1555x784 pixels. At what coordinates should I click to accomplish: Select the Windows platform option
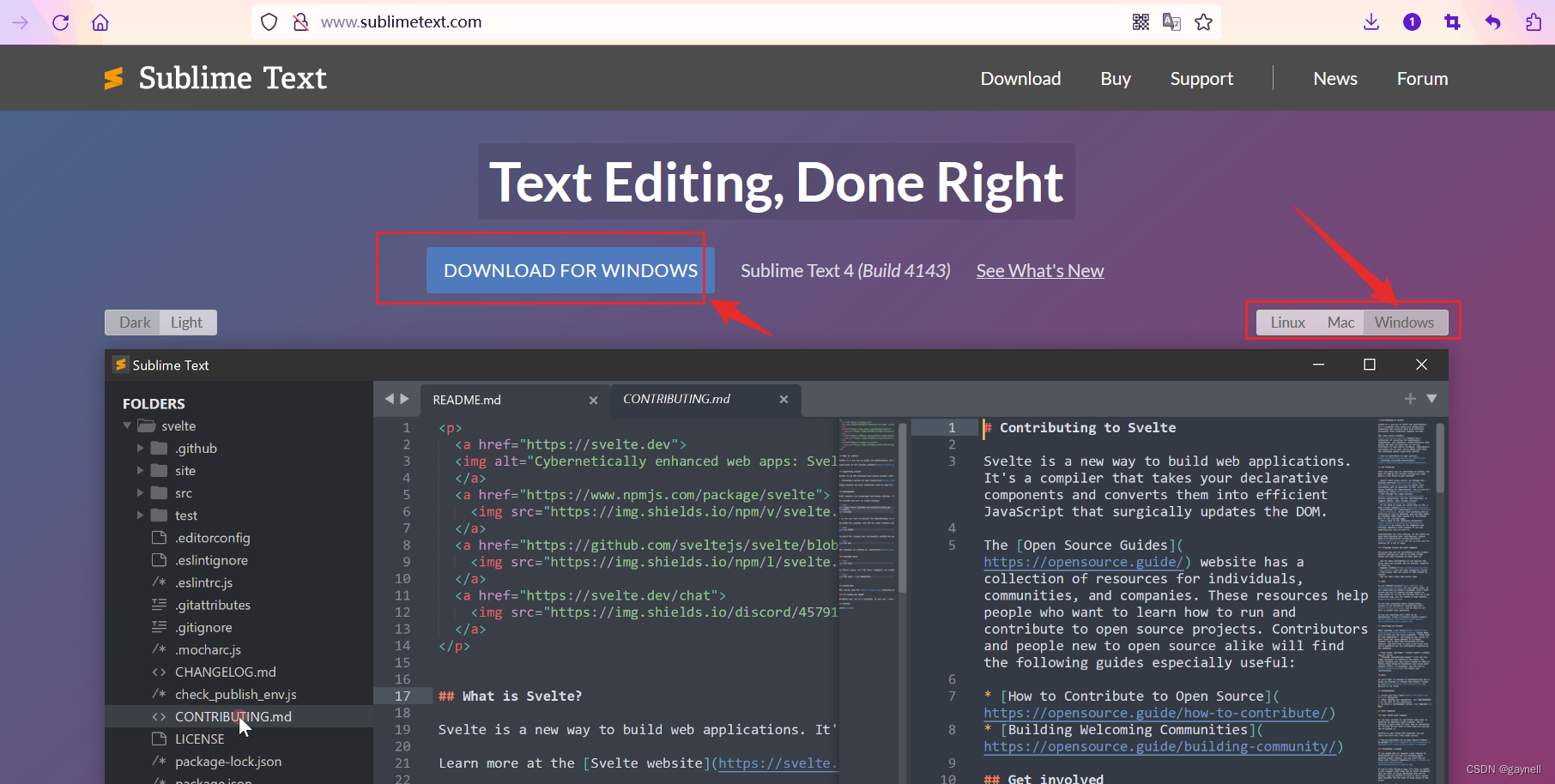pos(1404,323)
